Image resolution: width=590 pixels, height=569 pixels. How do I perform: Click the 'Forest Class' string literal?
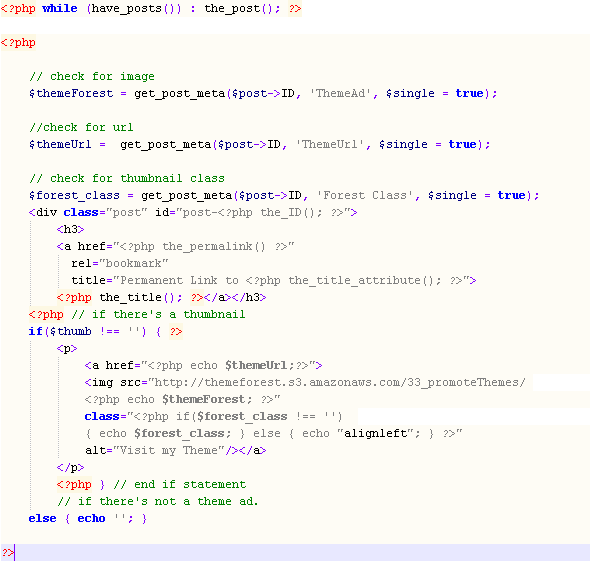[x=365, y=196]
